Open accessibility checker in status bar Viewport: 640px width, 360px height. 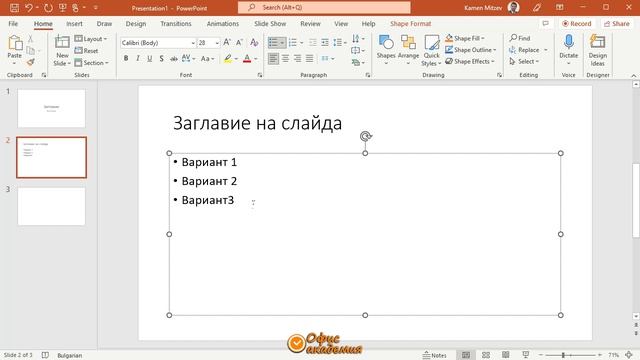pyautogui.click(x=45, y=355)
